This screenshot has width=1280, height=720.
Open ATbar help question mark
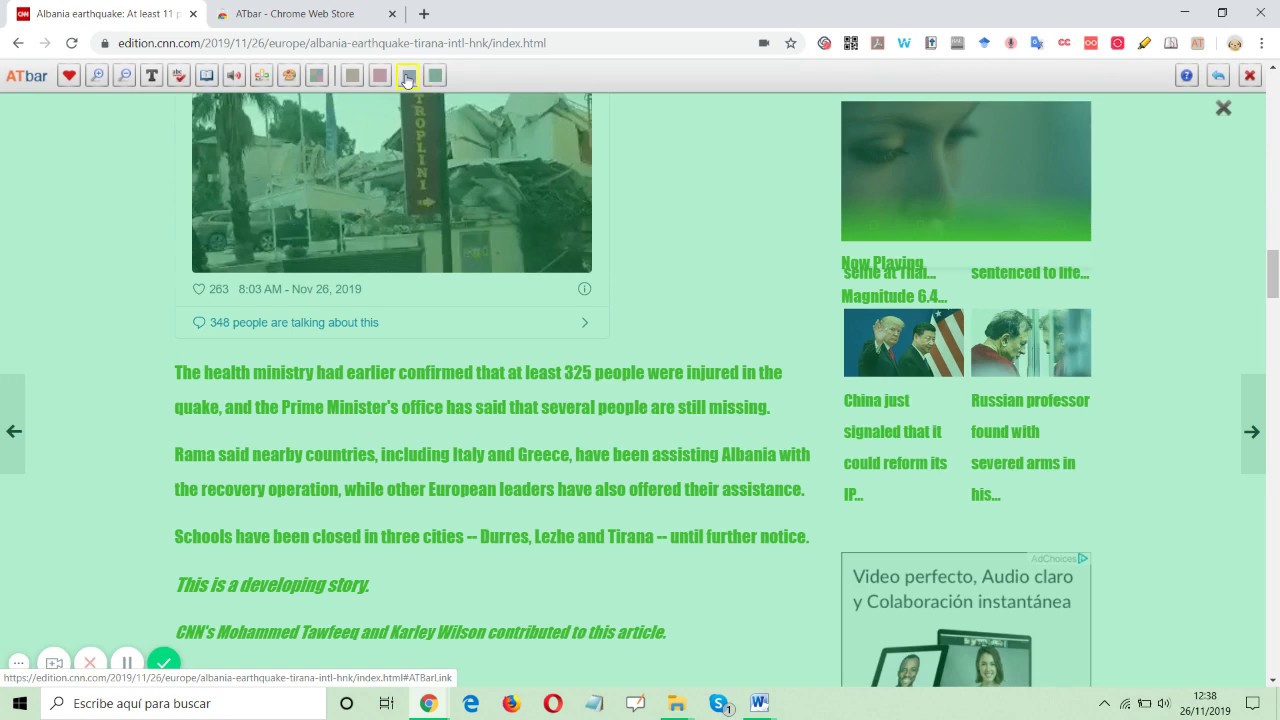(x=1187, y=76)
